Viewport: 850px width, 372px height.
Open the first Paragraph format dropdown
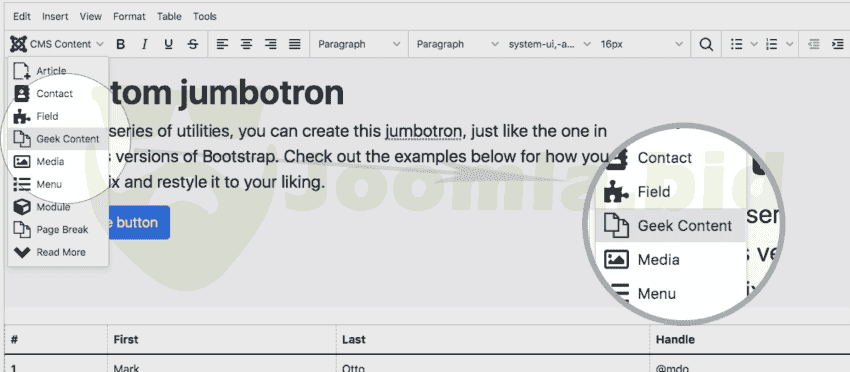coord(359,44)
